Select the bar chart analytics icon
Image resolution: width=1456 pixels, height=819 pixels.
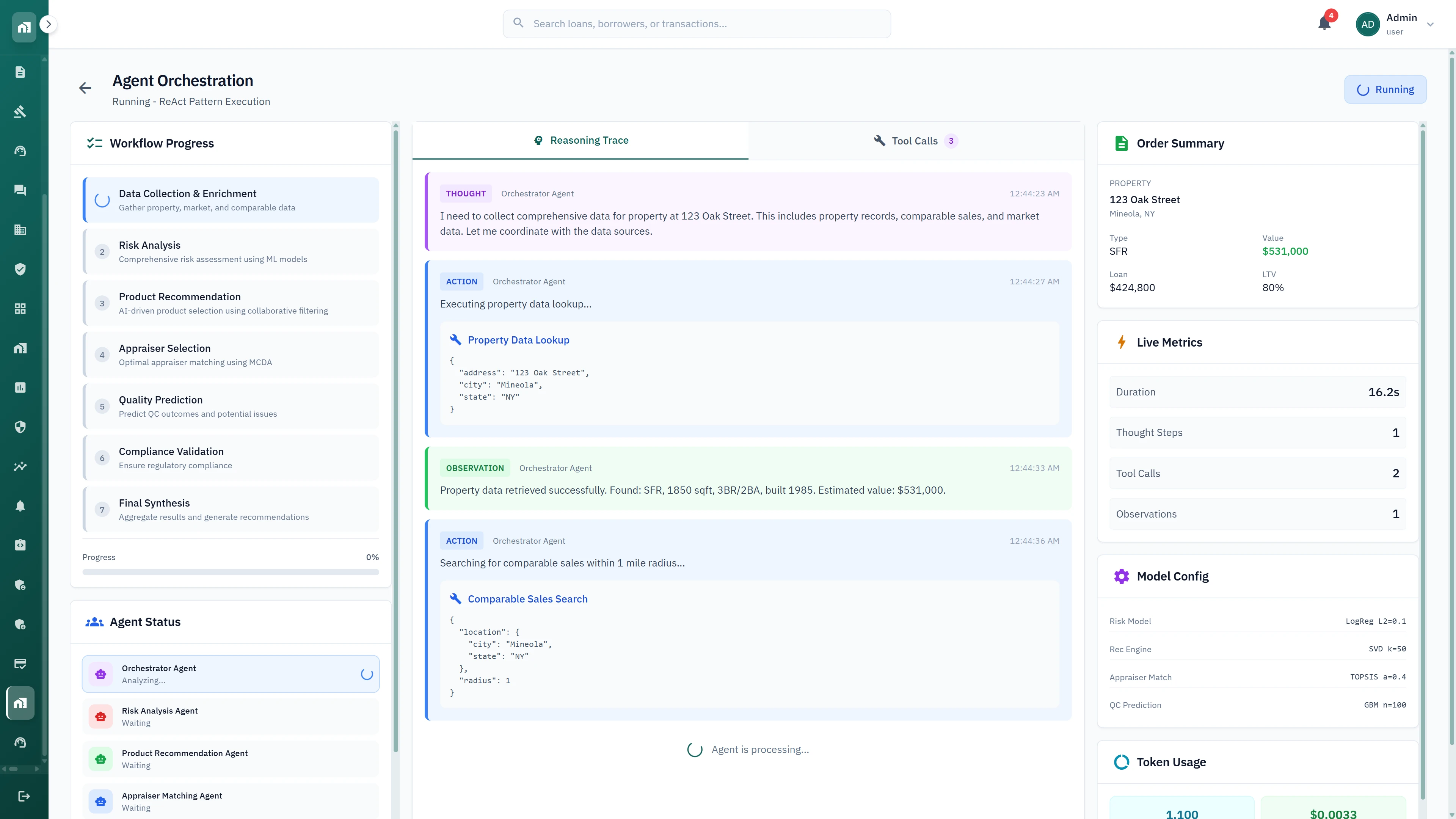click(20, 387)
